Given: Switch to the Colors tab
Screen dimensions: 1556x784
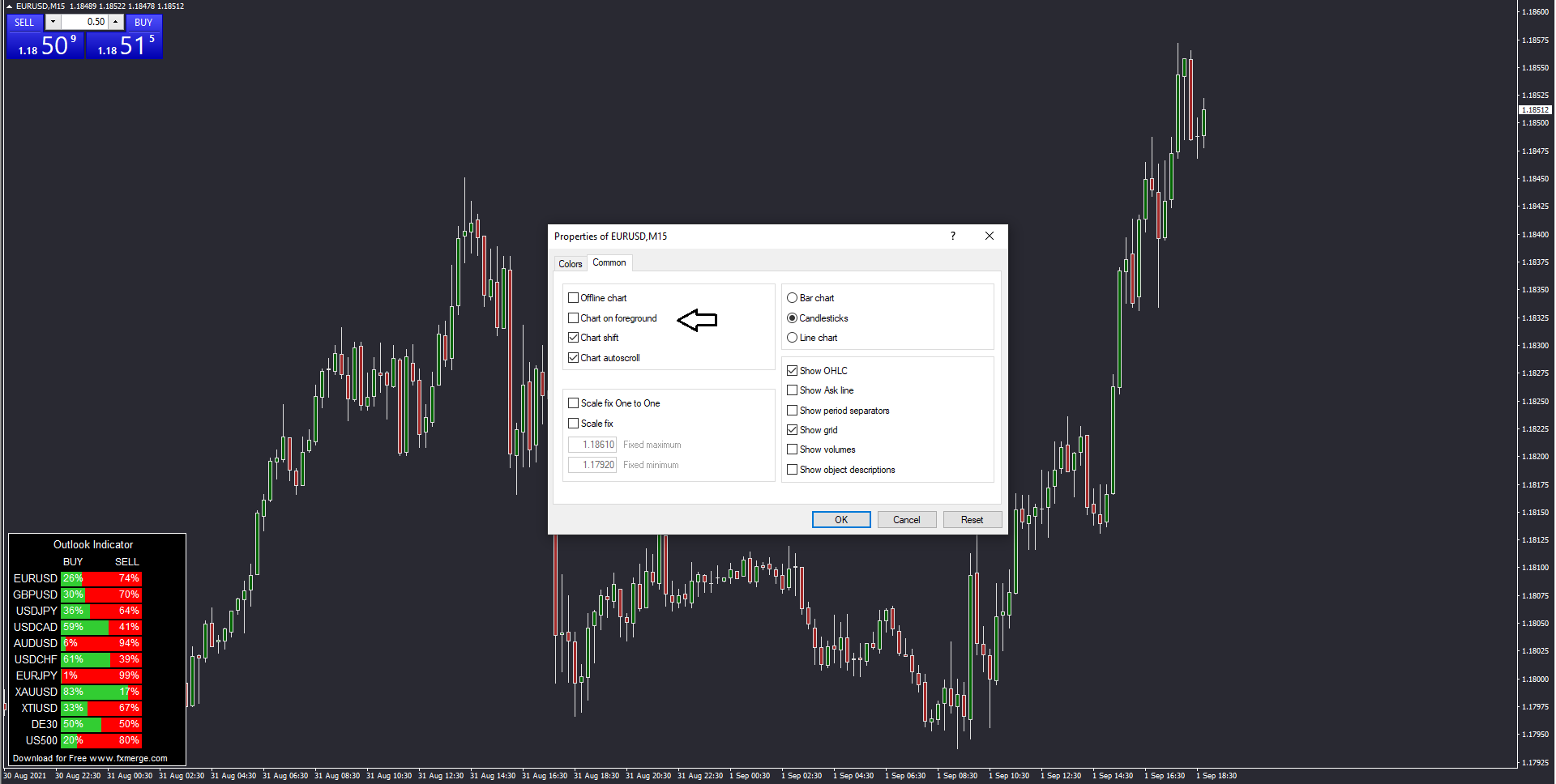Looking at the screenshot, I should tap(571, 264).
